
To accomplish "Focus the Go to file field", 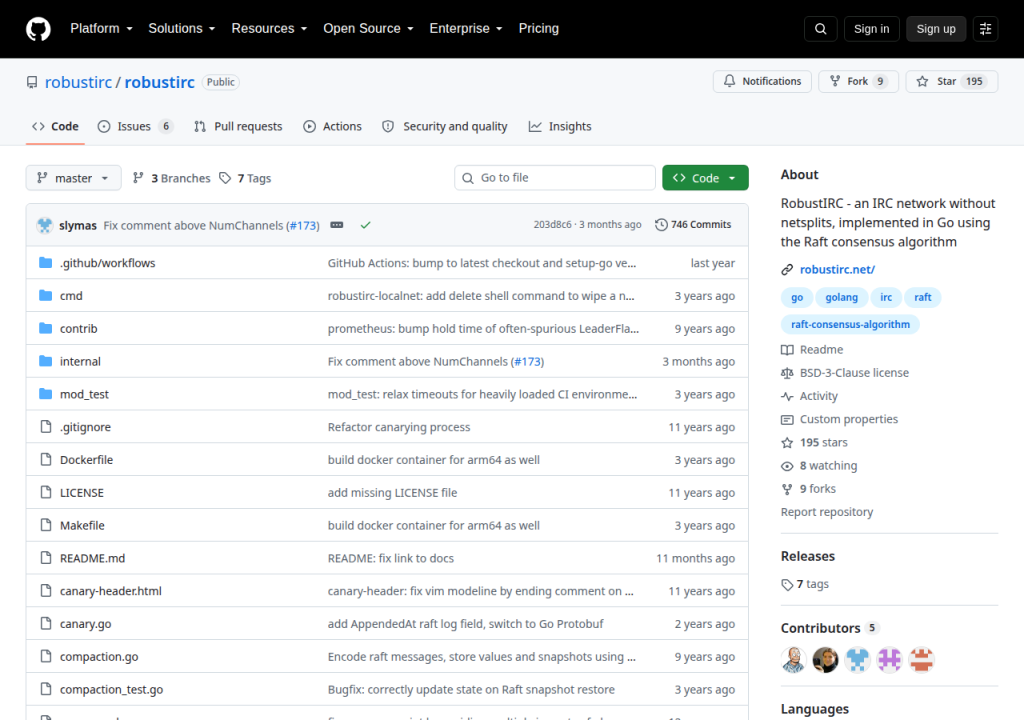I will tap(554, 178).
